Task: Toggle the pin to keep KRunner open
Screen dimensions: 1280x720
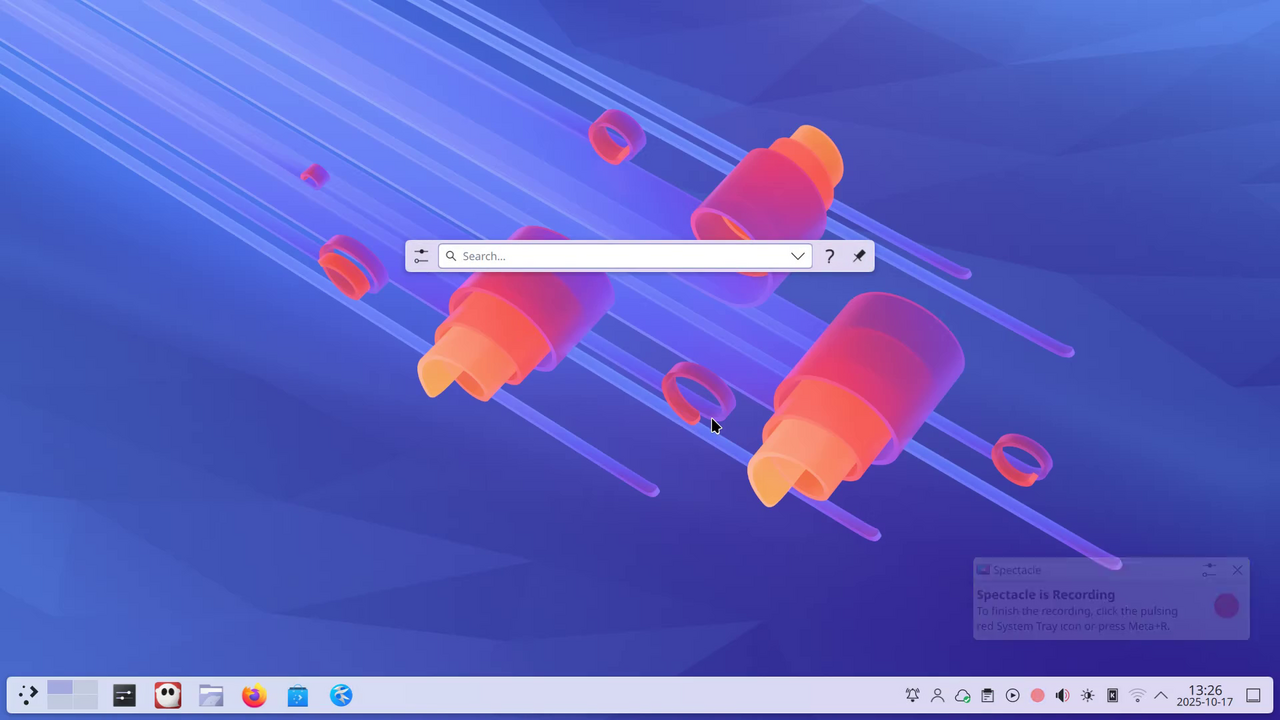Action: pyautogui.click(x=858, y=256)
